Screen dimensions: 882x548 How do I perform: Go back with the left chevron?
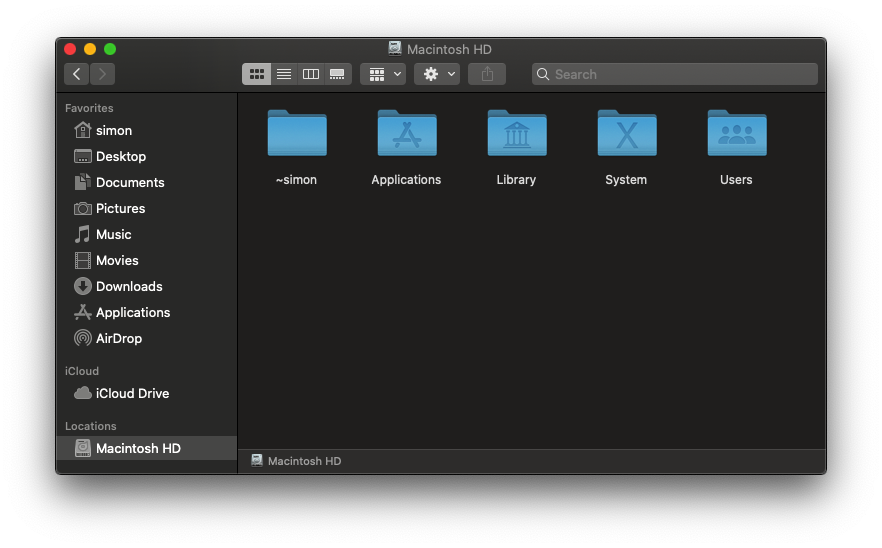pos(76,74)
